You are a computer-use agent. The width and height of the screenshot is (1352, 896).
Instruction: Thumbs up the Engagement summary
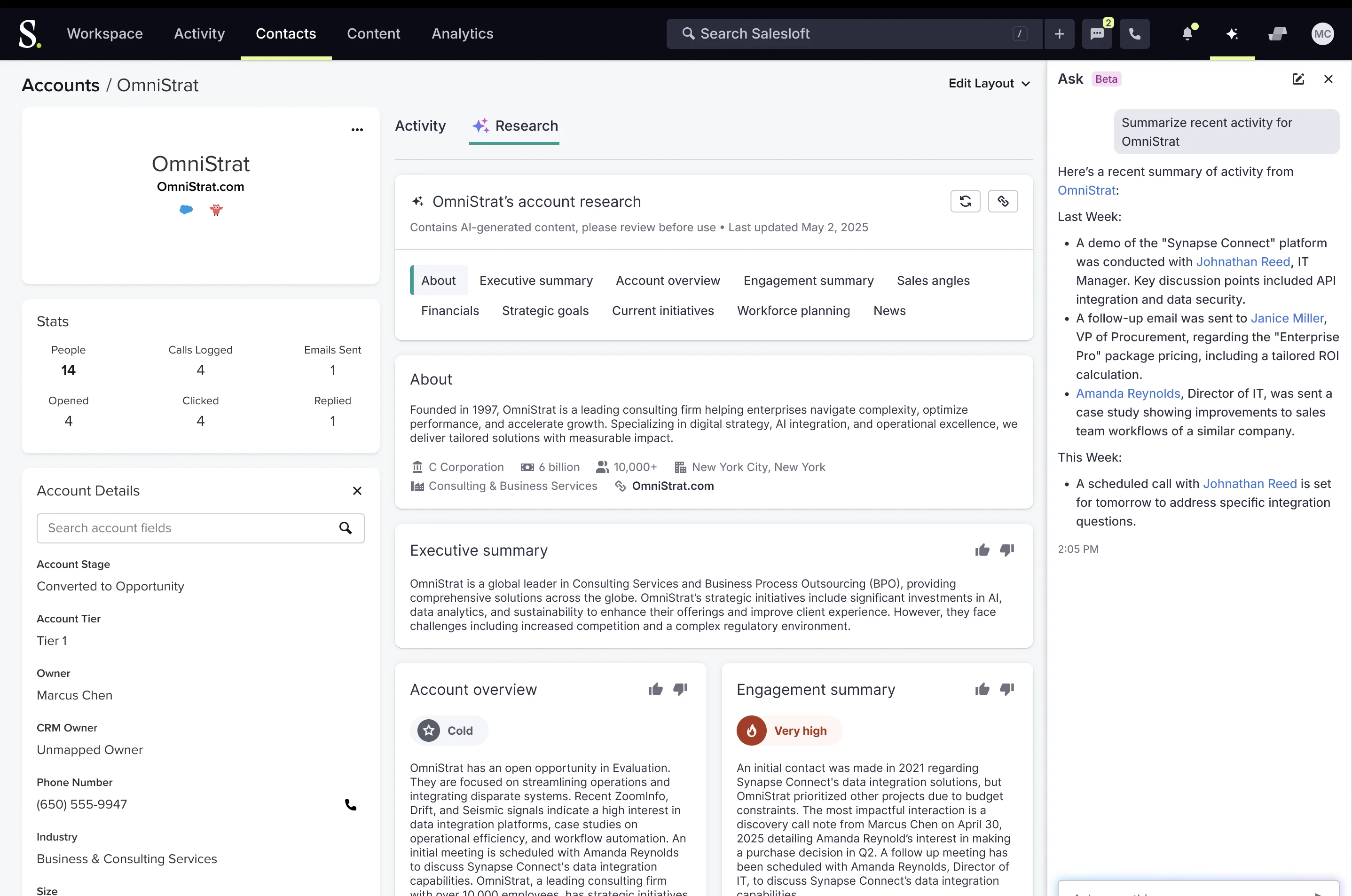(x=982, y=689)
